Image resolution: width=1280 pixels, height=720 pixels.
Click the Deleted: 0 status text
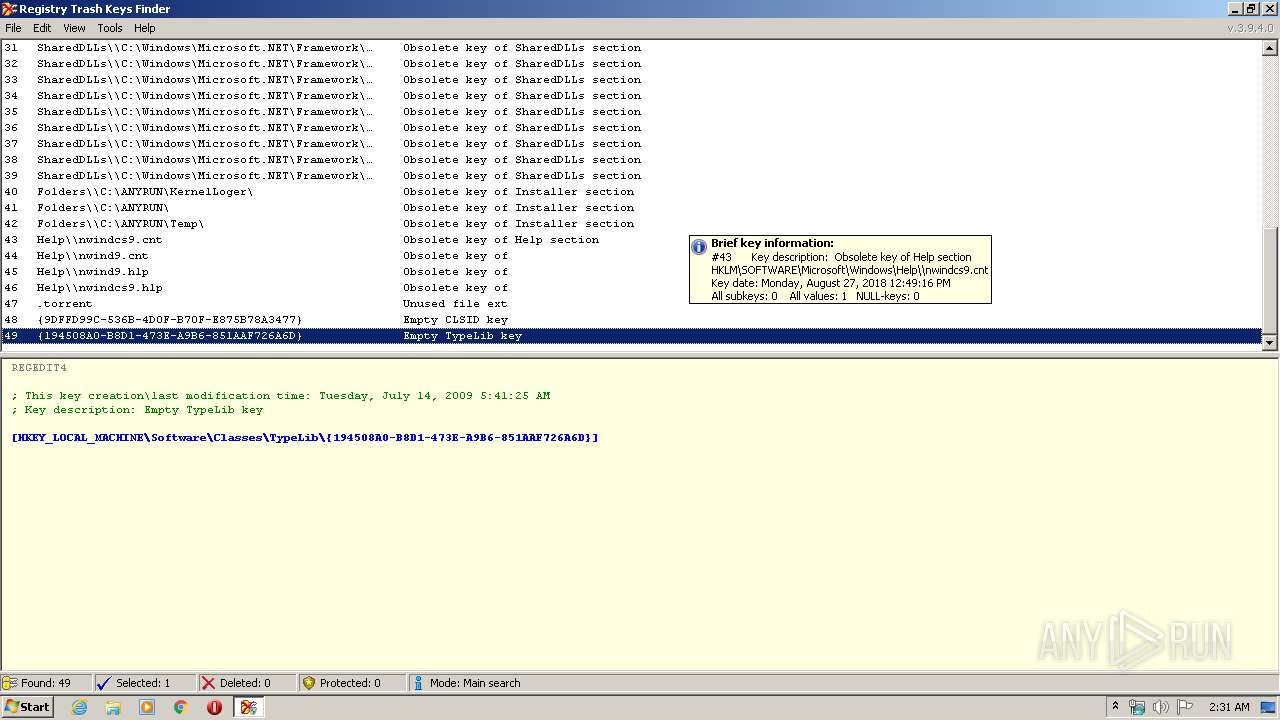click(245, 683)
